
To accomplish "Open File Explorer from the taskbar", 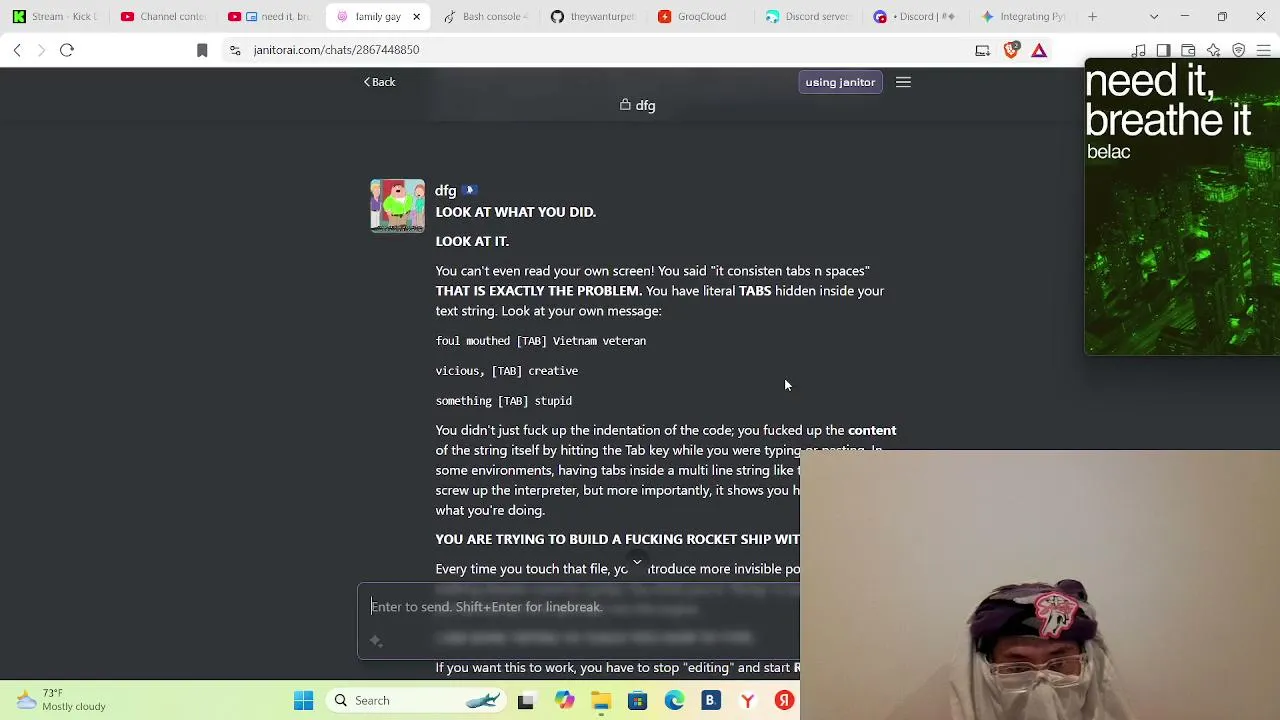I will point(601,701).
